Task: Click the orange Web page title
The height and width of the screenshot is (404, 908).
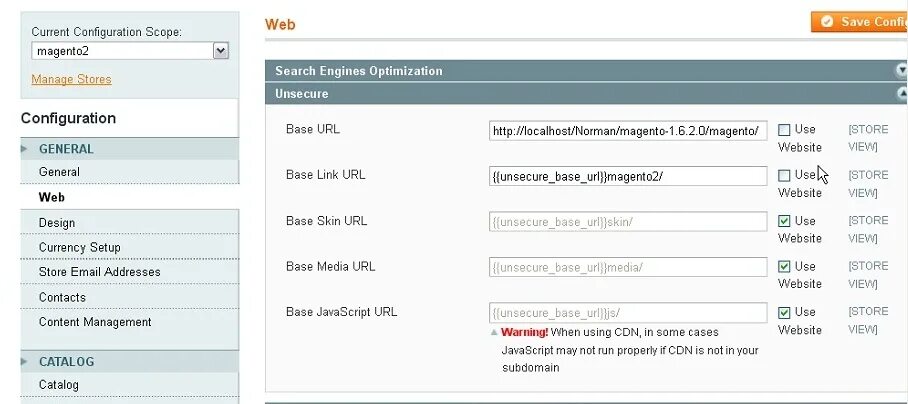Action: tap(280, 24)
